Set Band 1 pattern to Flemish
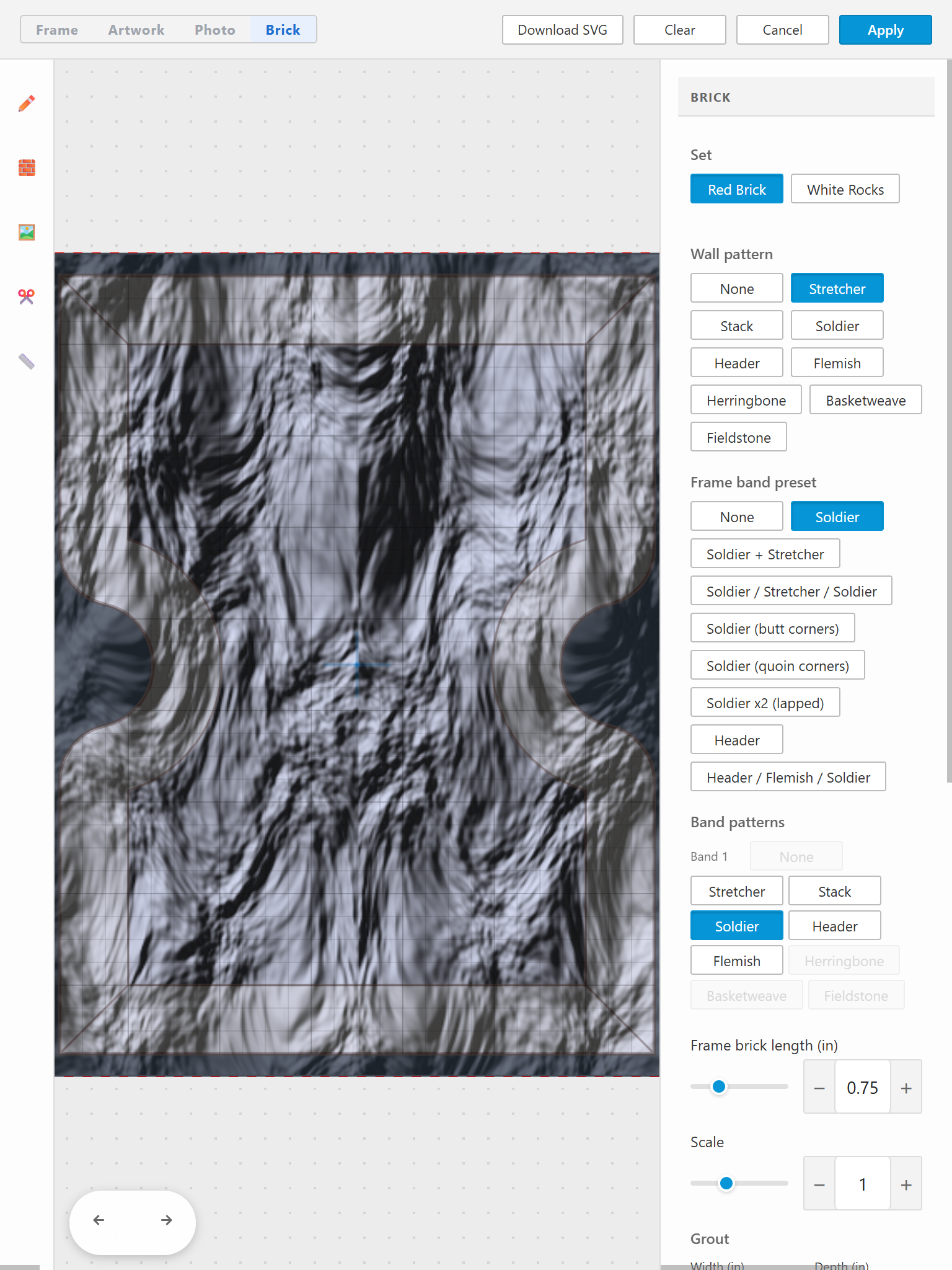The image size is (952, 1270). [x=737, y=961]
